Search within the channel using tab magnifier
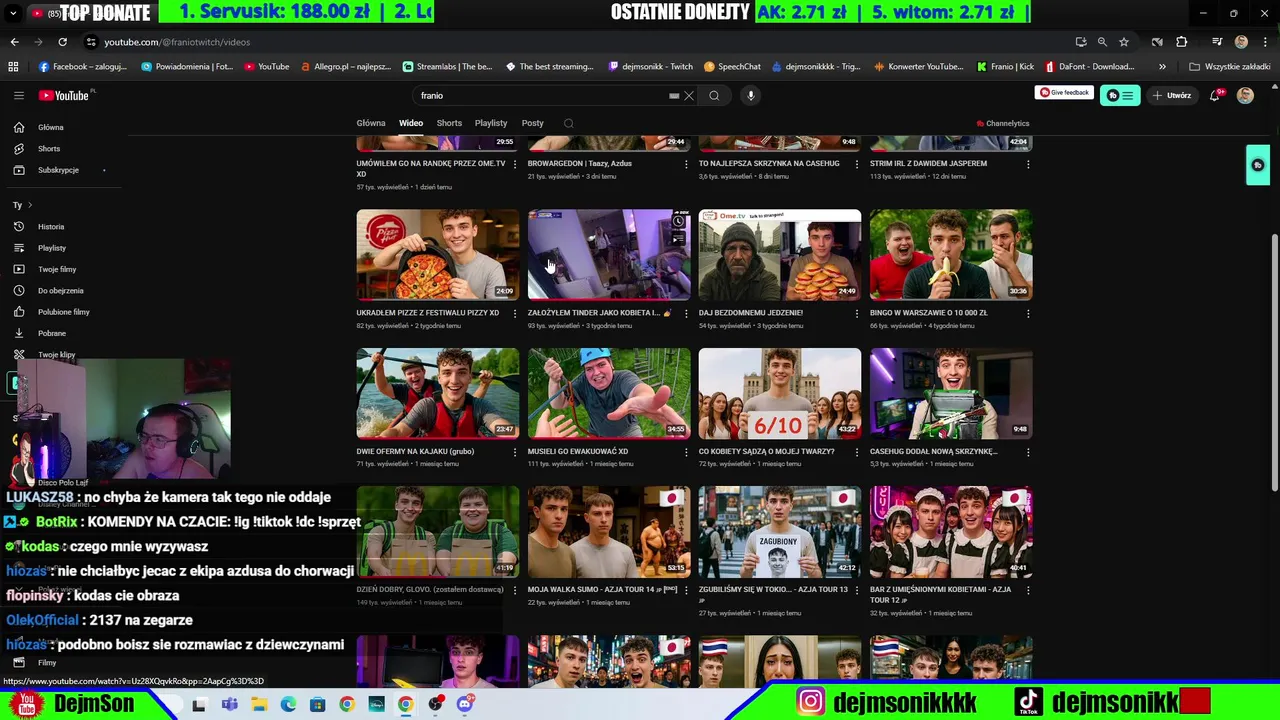The image size is (1280, 720). coord(568,123)
